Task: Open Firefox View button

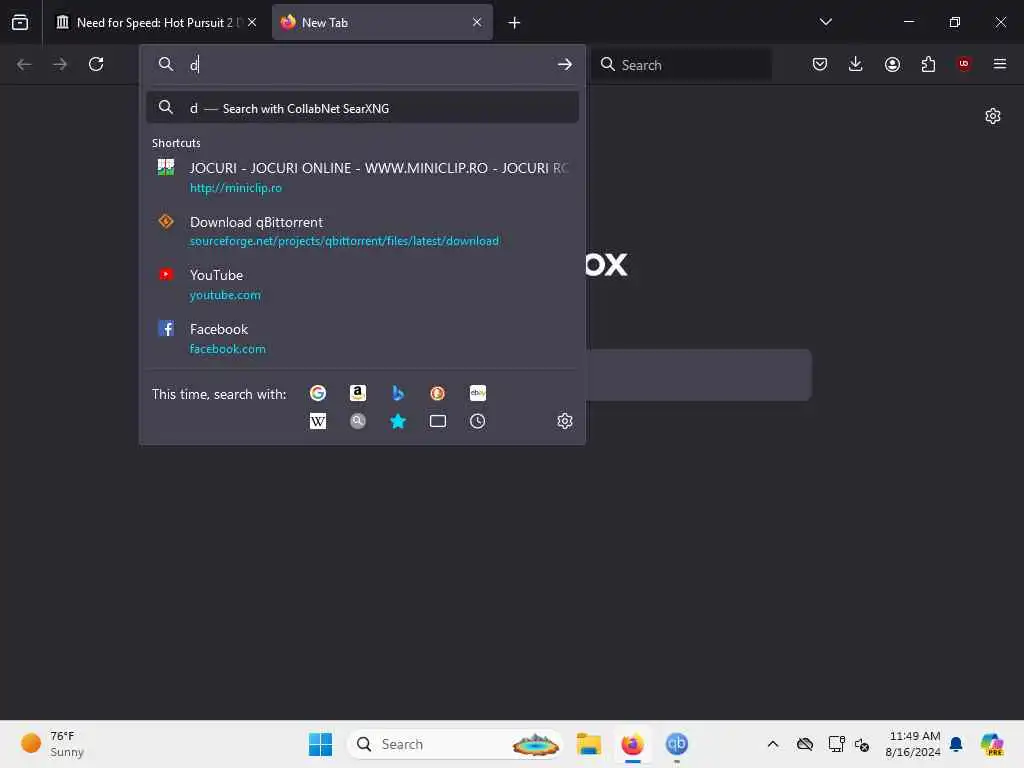Action: [20, 22]
